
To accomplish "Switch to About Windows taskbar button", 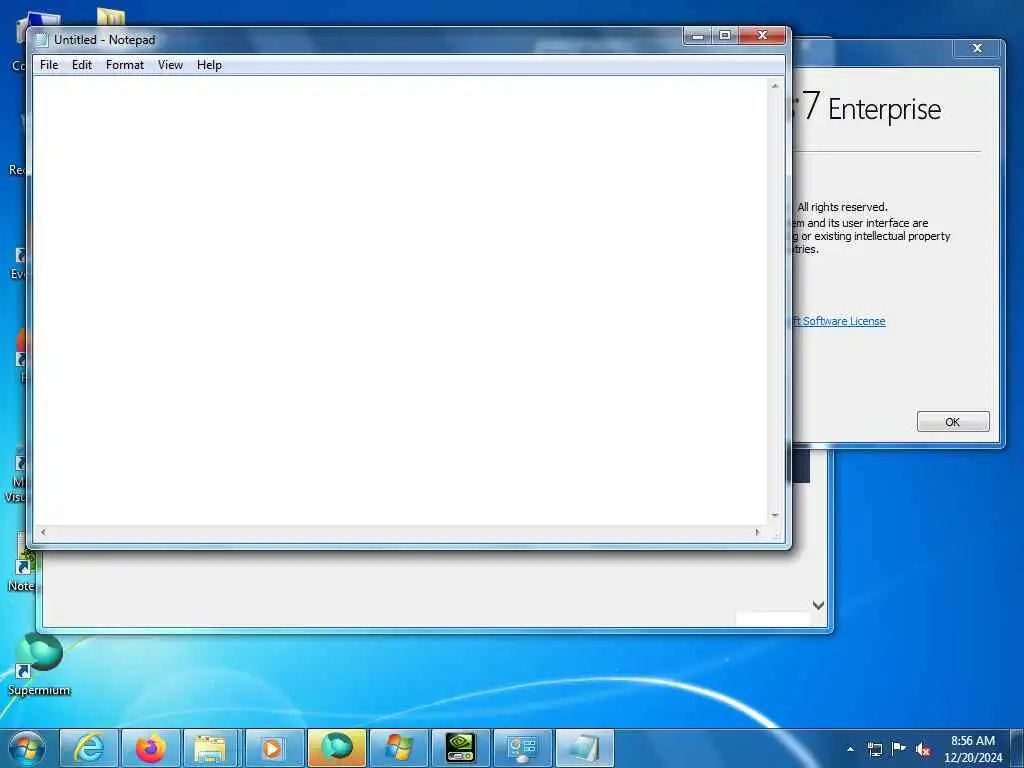I will pos(398,748).
